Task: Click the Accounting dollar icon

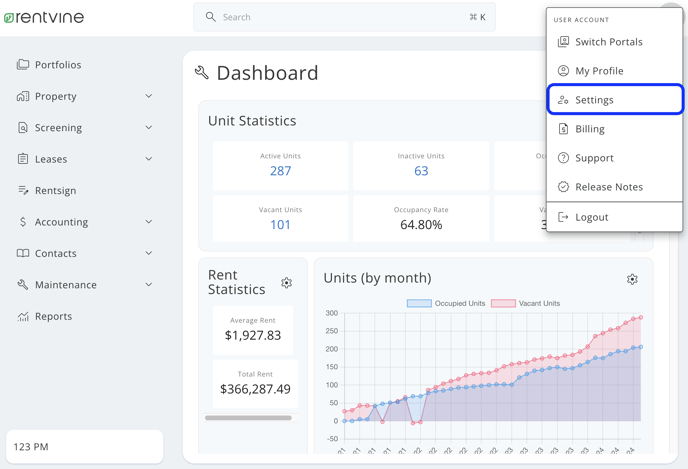Action: click(x=23, y=222)
